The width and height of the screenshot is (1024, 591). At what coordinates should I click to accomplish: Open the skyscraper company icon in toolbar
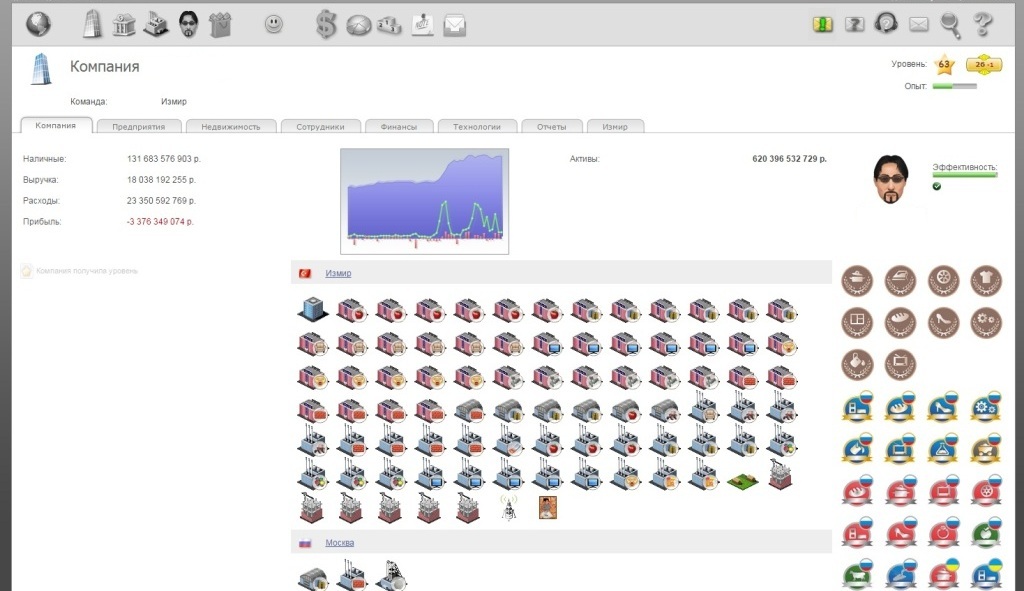[x=92, y=24]
